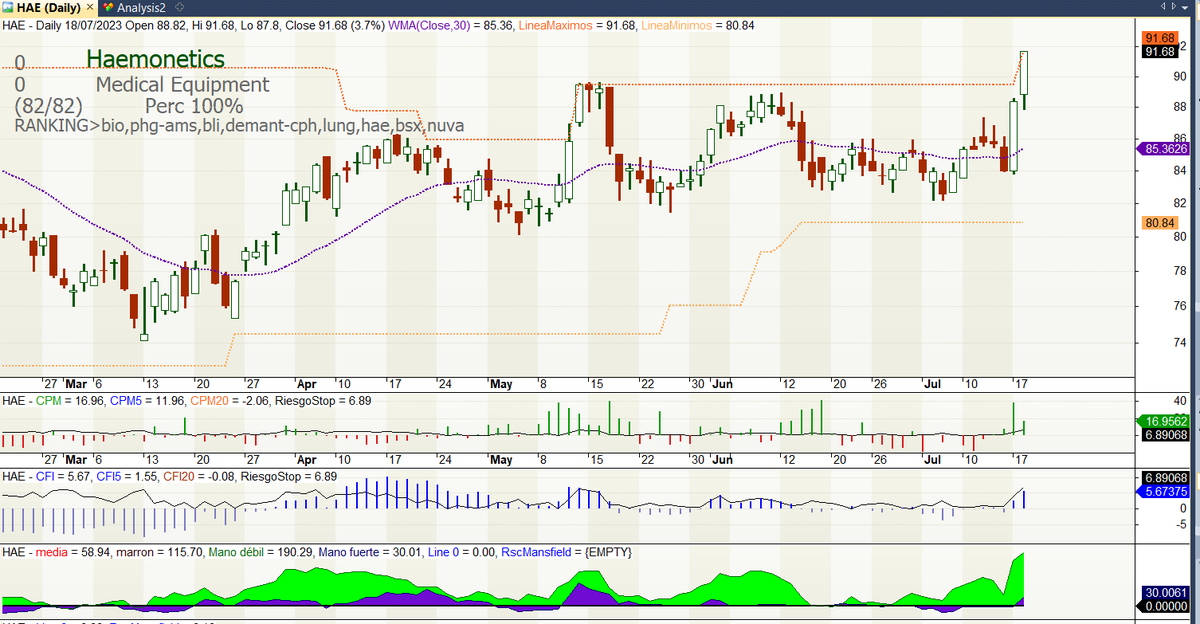Viewport: 1200px width, 624px height.
Task: Click the HAE chart tab icon
Action: click(x=9, y=8)
